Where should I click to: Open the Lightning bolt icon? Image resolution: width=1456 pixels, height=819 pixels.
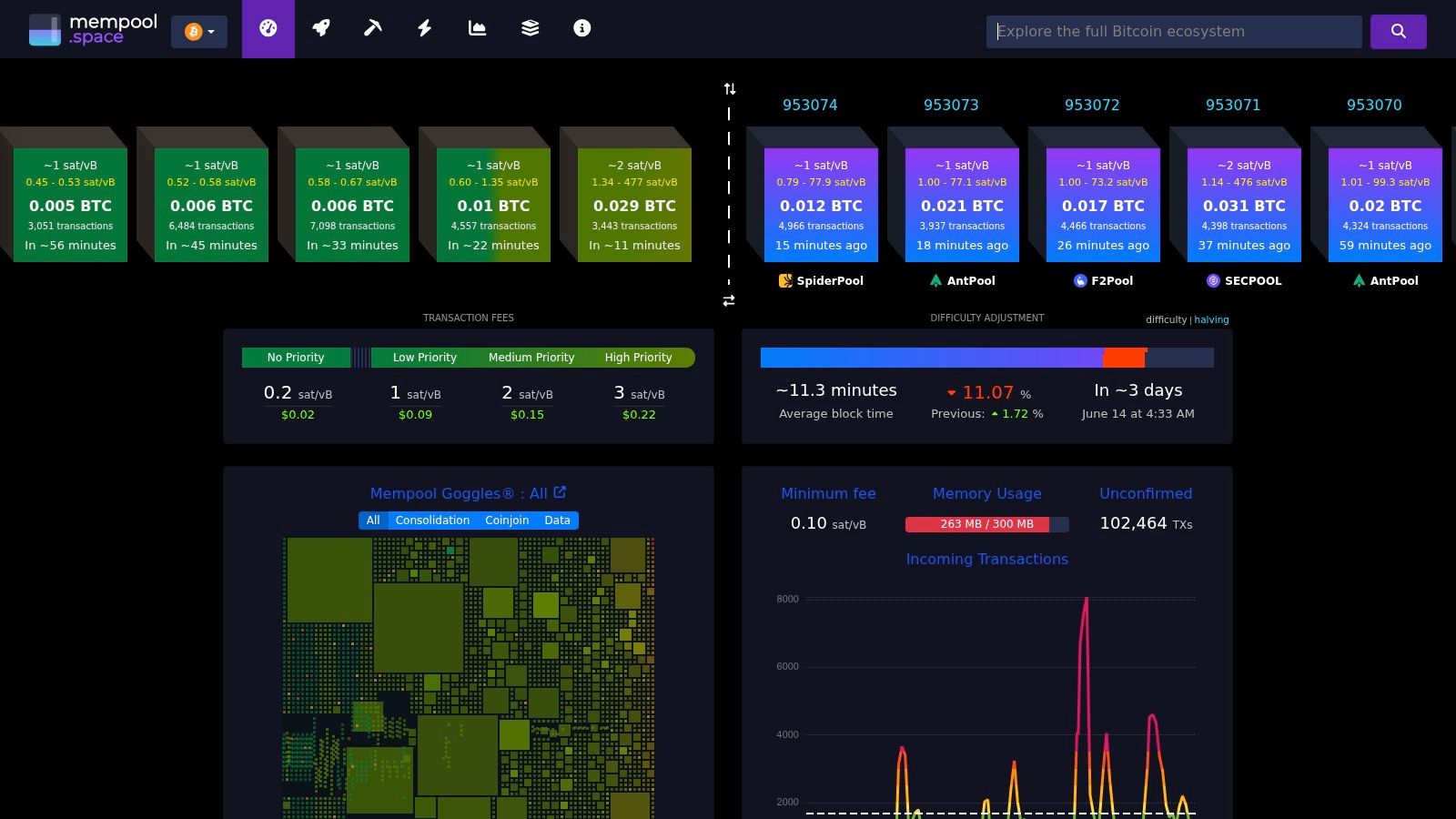424,28
